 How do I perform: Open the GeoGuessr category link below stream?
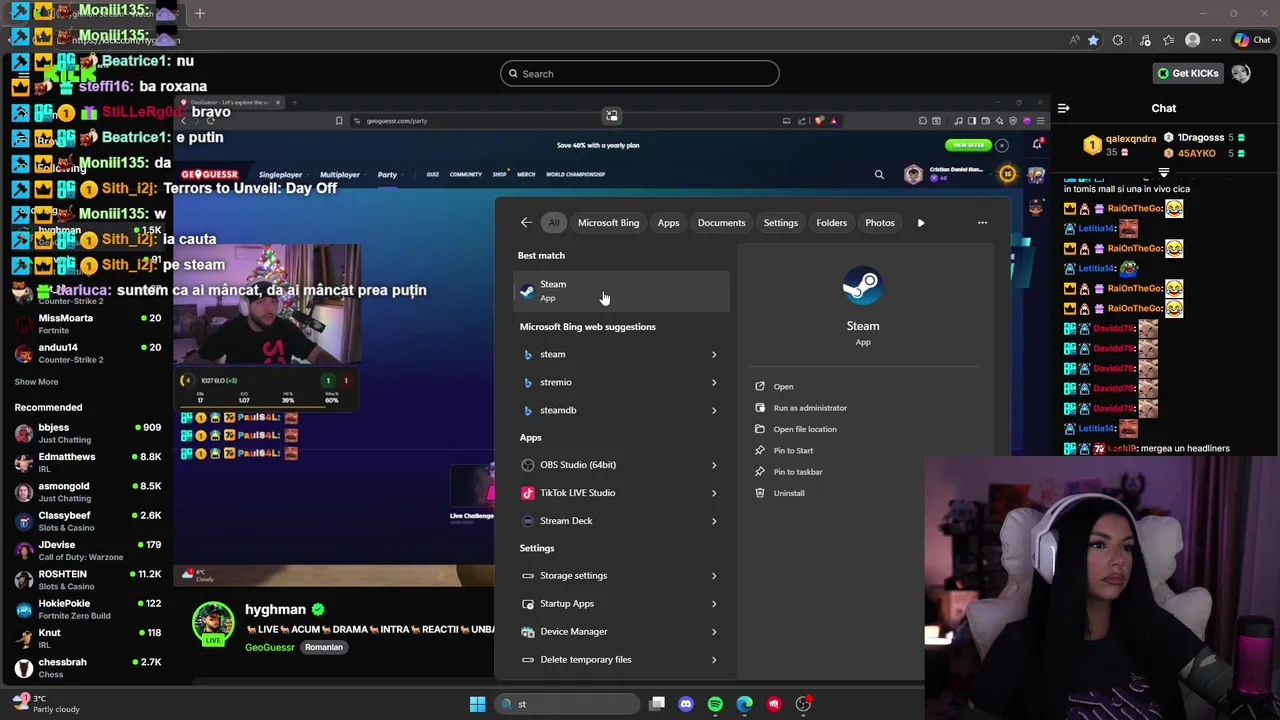pyautogui.click(x=270, y=647)
